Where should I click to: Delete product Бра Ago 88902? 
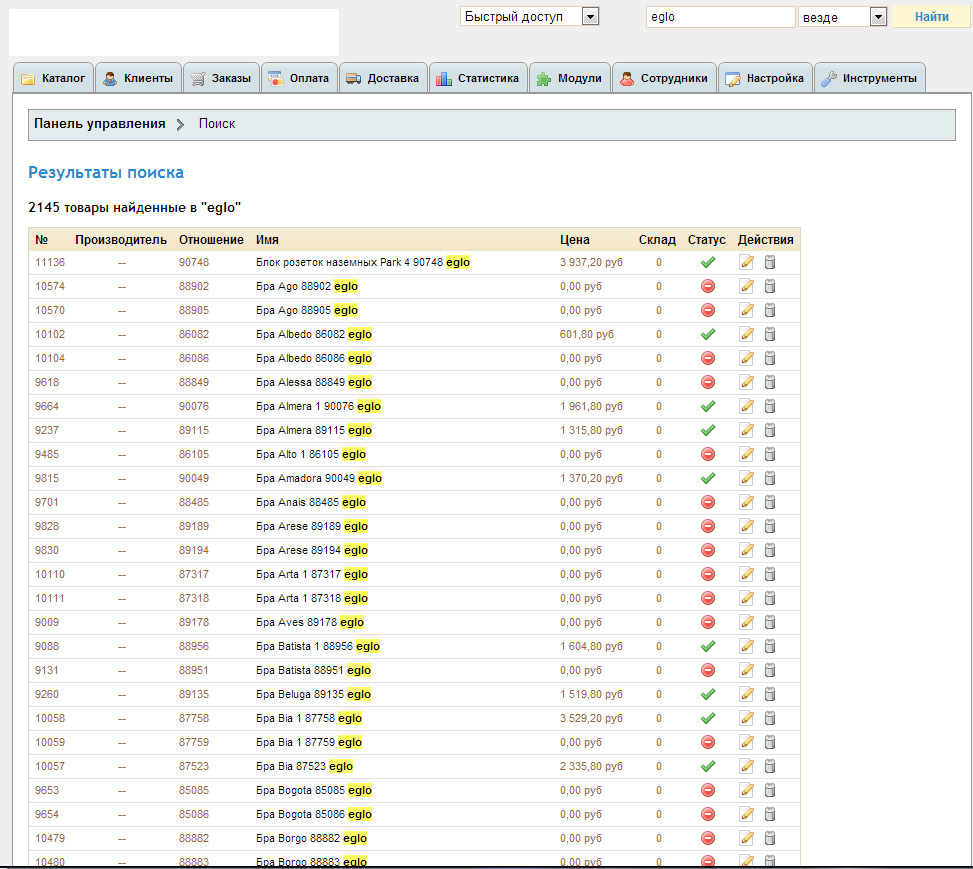(x=770, y=287)
